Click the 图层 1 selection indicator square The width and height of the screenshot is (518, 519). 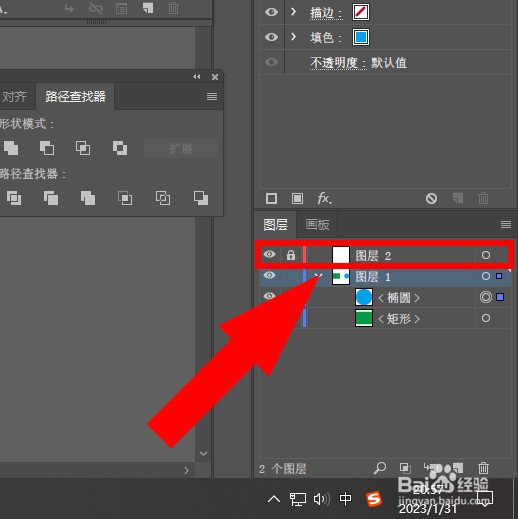tap(499, 276)
